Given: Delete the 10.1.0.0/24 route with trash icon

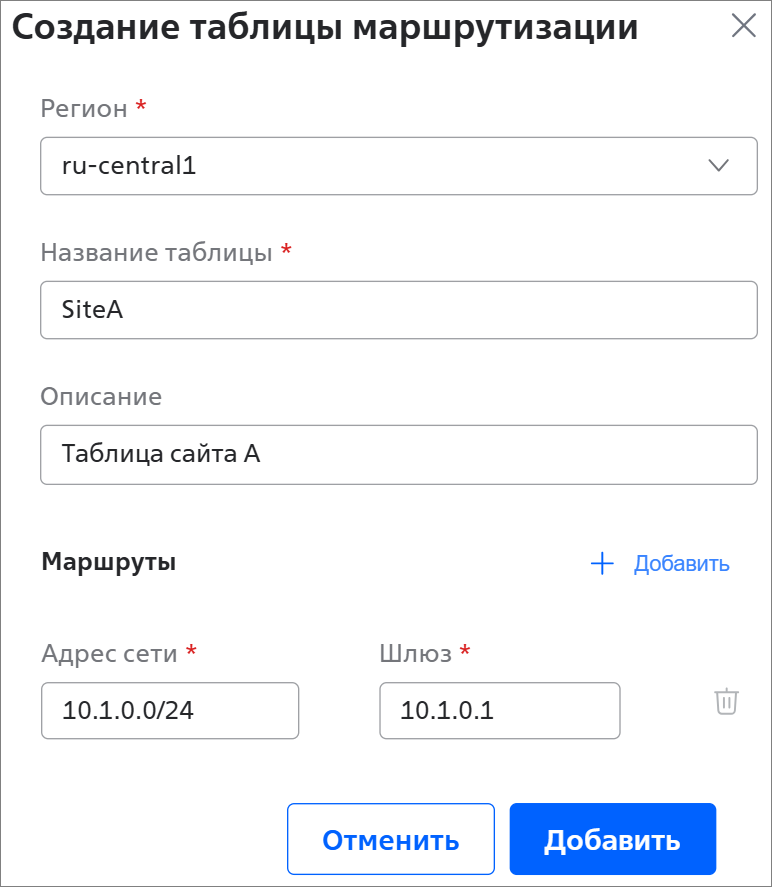Looking at the screenshot, I should [726, 702].
